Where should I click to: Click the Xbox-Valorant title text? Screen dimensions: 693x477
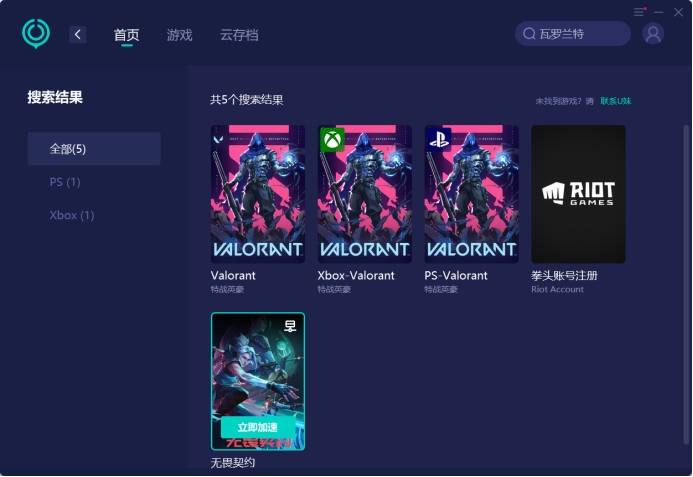[x=356, y=275]
